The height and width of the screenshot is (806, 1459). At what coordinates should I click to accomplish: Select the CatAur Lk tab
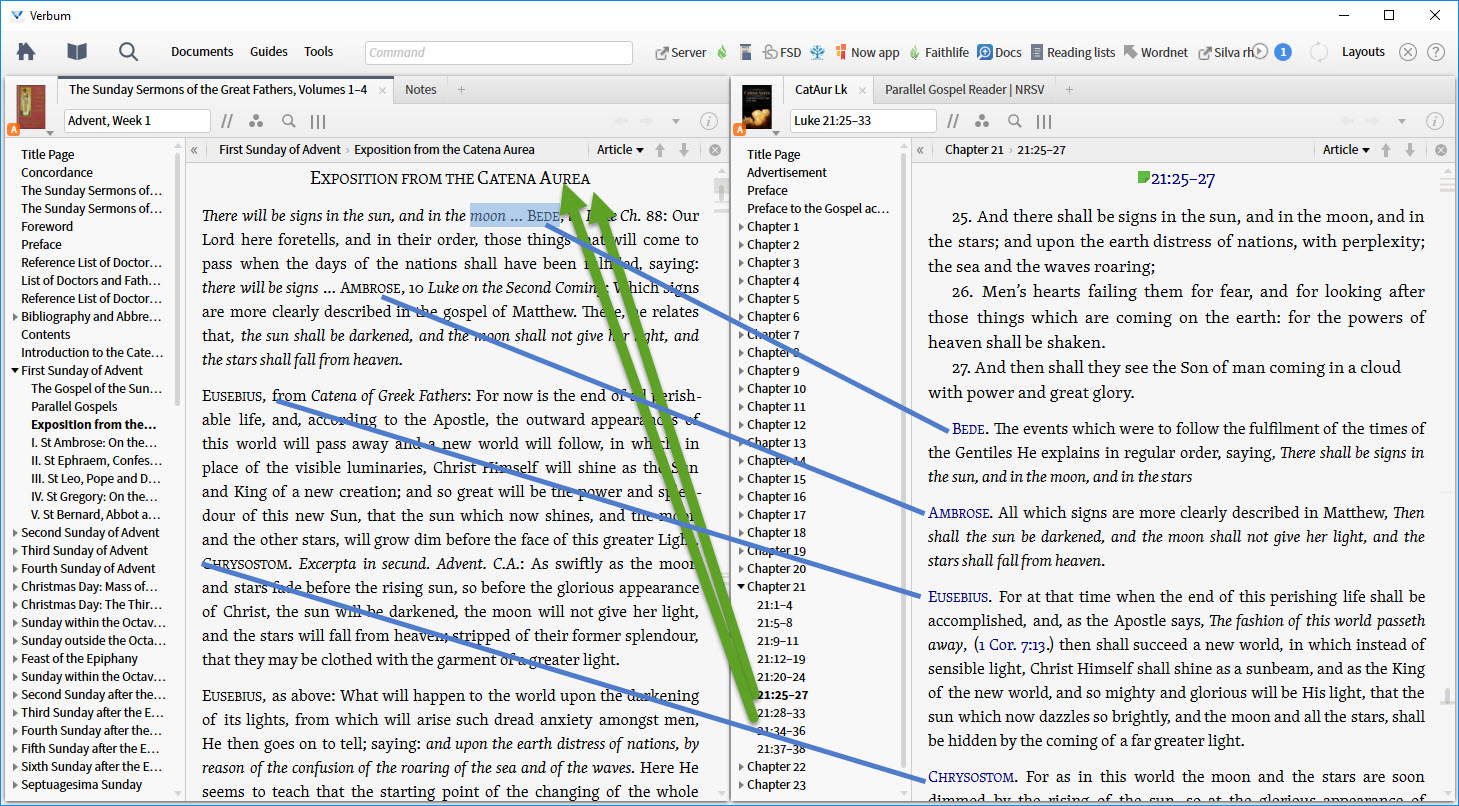[x=821, y=90]
